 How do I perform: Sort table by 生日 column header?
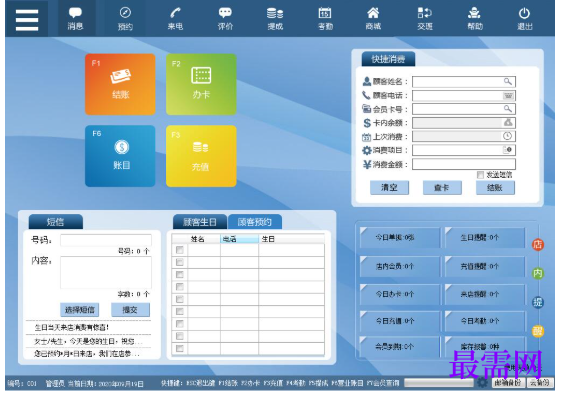[291, 239]
